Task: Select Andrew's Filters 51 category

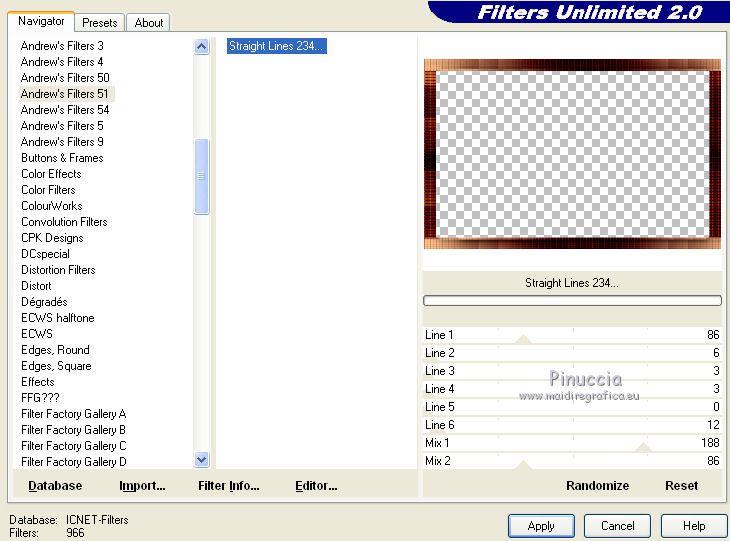Action: [x=65, y=94]
